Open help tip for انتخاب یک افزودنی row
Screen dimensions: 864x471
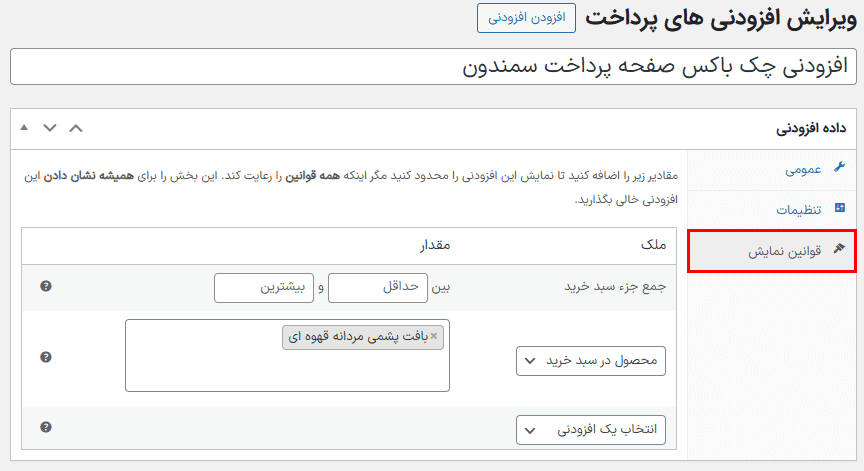tap(46, 427)
